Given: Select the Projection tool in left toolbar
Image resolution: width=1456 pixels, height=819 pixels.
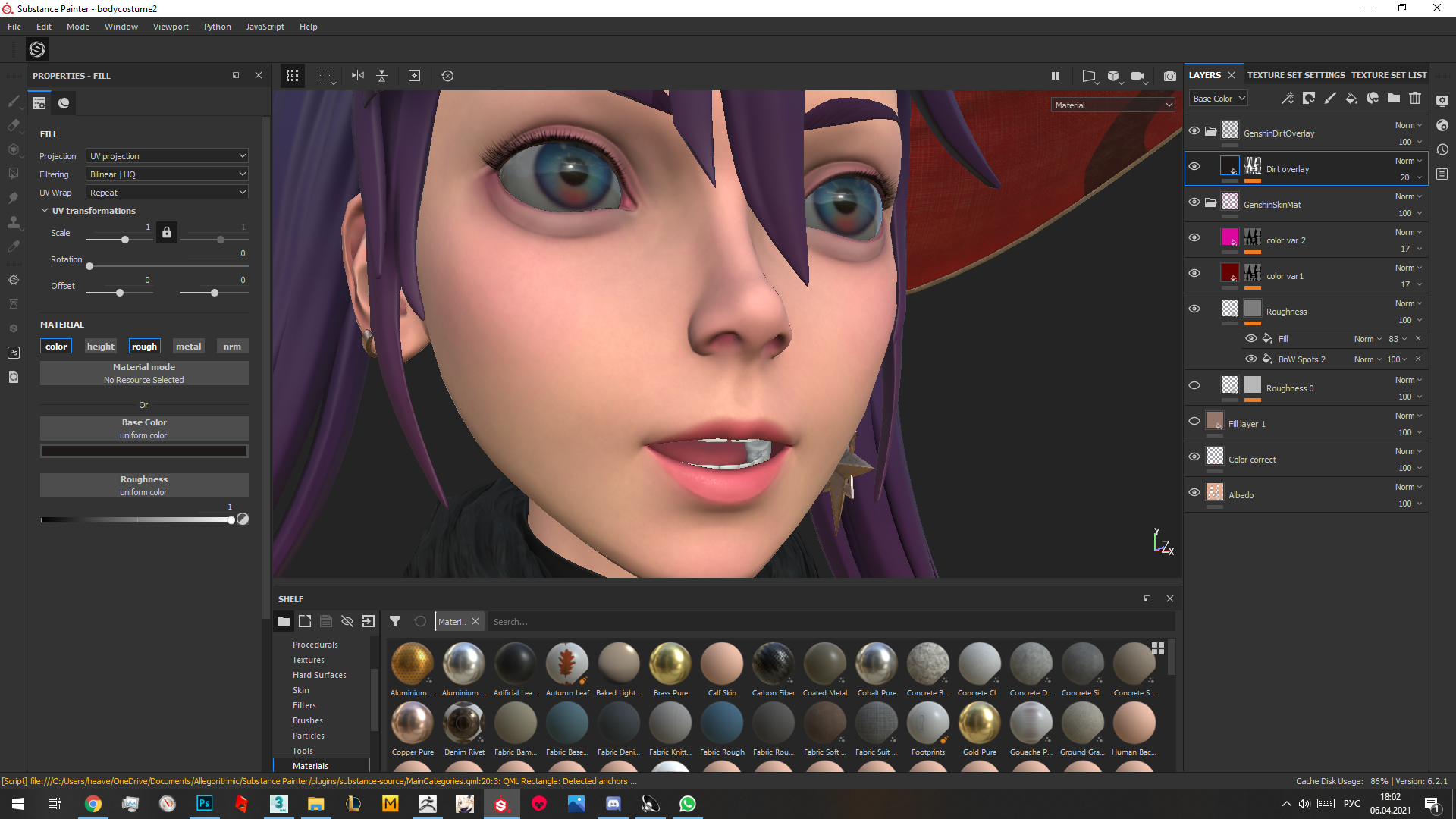Looking at the screenshot, I should (14, 149).
